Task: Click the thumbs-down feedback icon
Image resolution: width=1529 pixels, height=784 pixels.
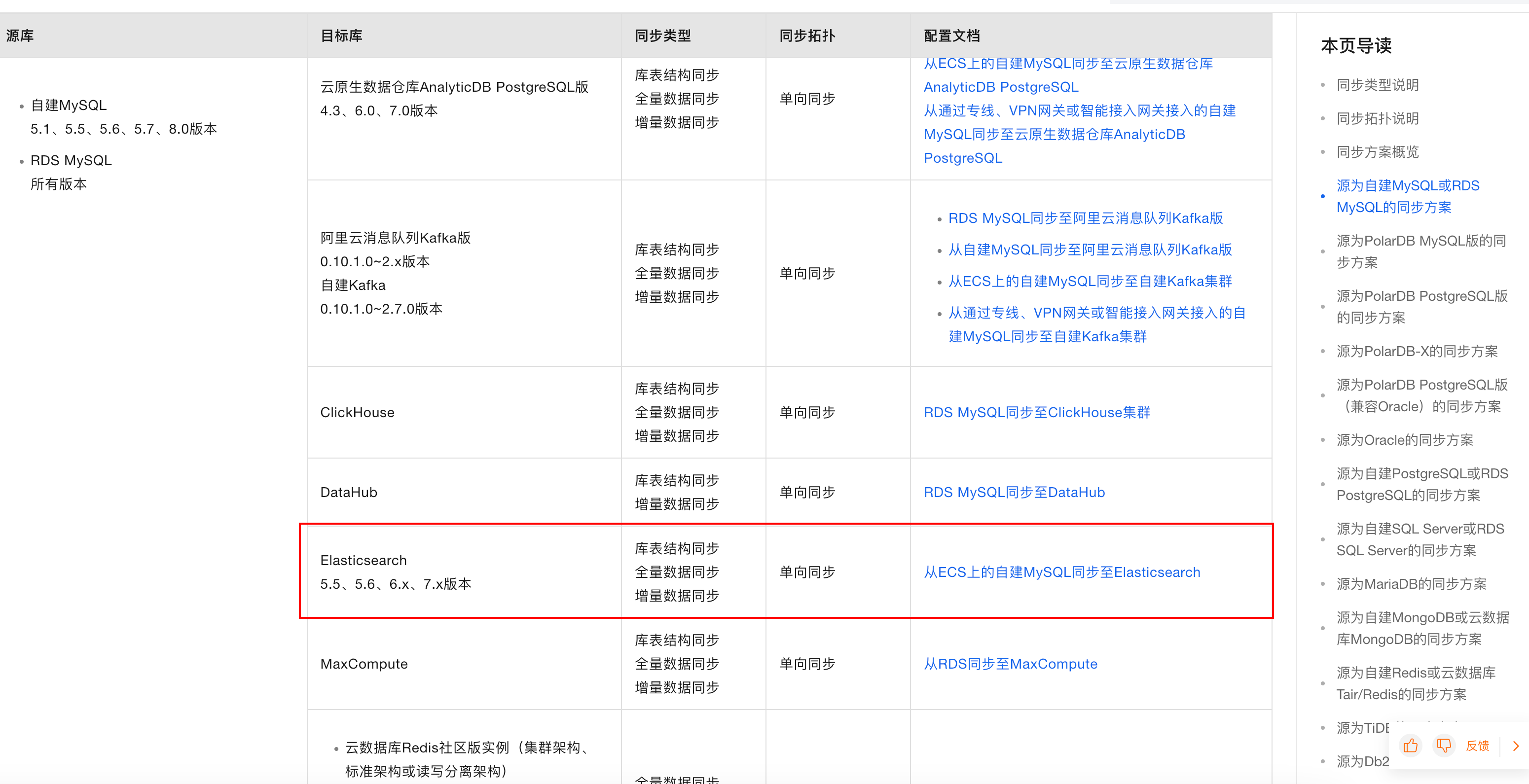Action: tap(1444, 746)
